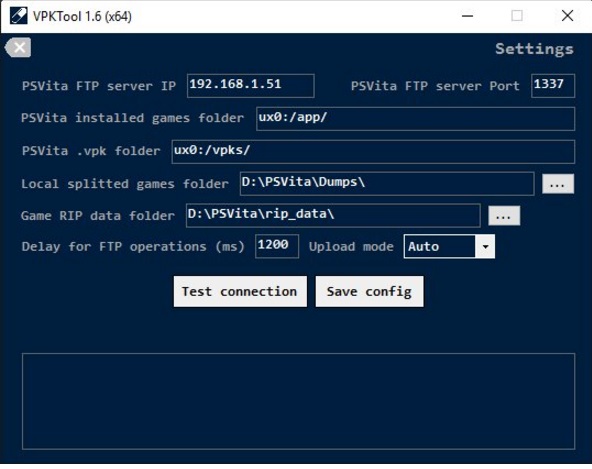Browse for Game RIP data folder
592x469 pixels.
(504, 216)
